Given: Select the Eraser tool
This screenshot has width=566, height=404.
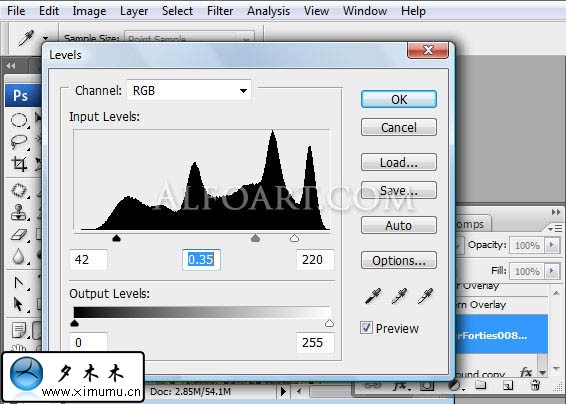Looking at the screenshot, I should [18, 235].
